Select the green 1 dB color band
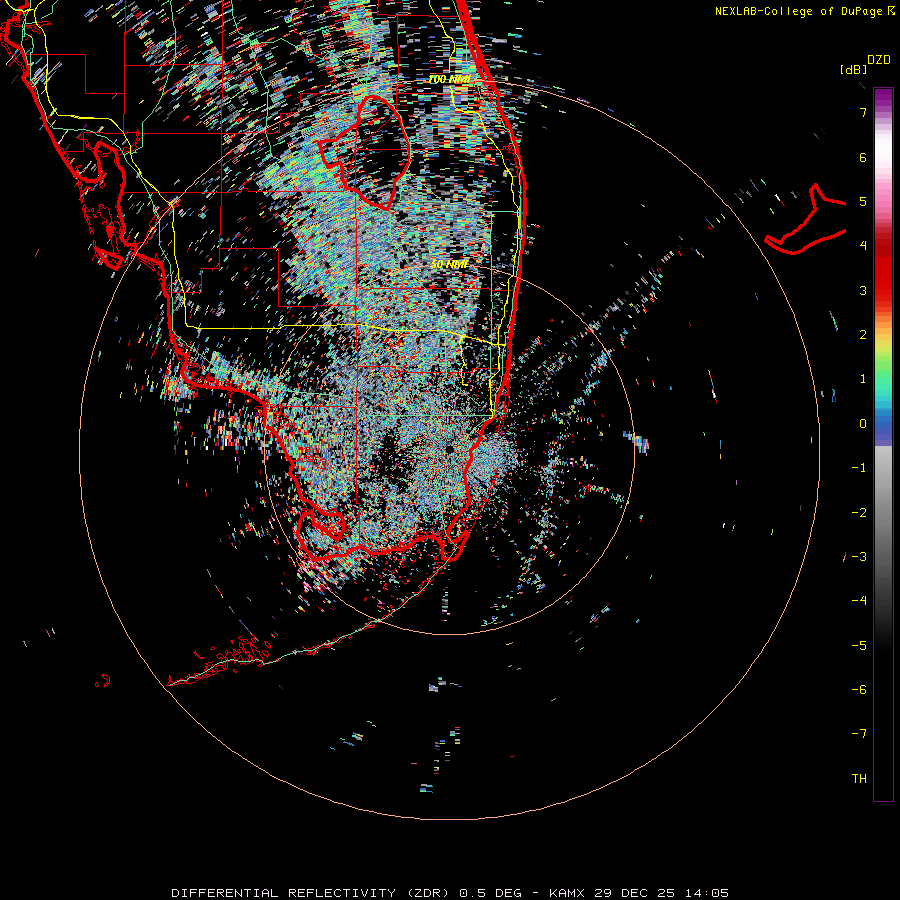 coord(883,378)
